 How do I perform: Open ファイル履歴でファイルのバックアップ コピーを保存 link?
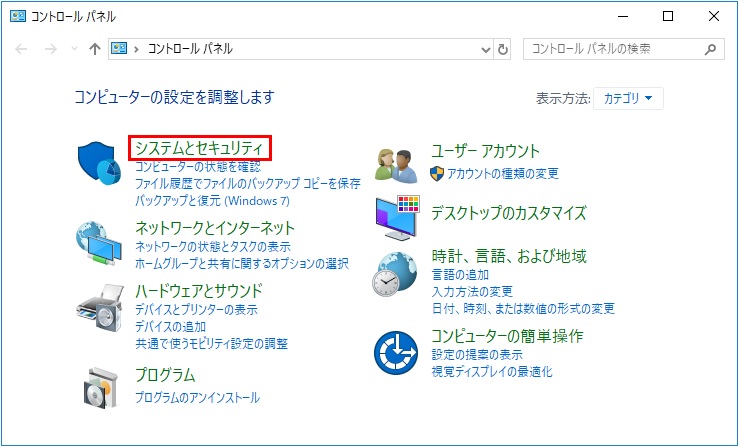(248, 183)
